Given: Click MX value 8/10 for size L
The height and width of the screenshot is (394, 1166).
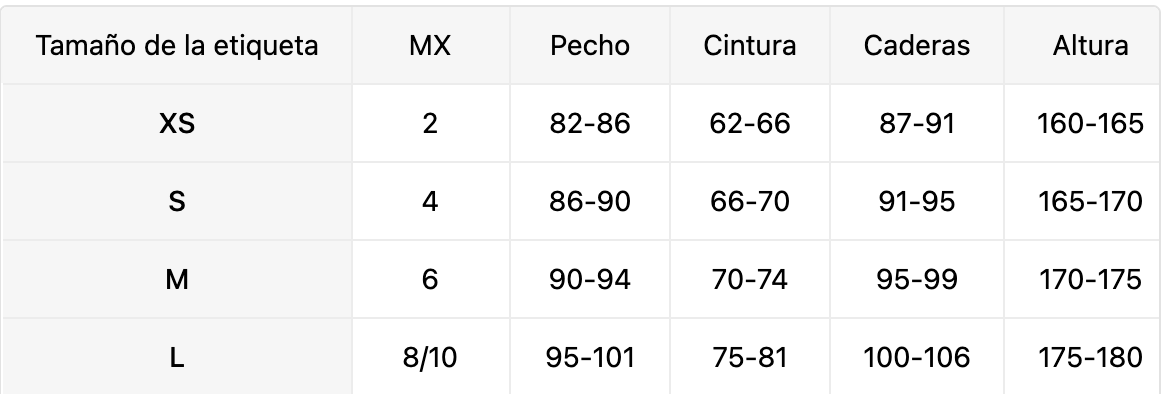Looking at the screenshot, I should [430, 358].
